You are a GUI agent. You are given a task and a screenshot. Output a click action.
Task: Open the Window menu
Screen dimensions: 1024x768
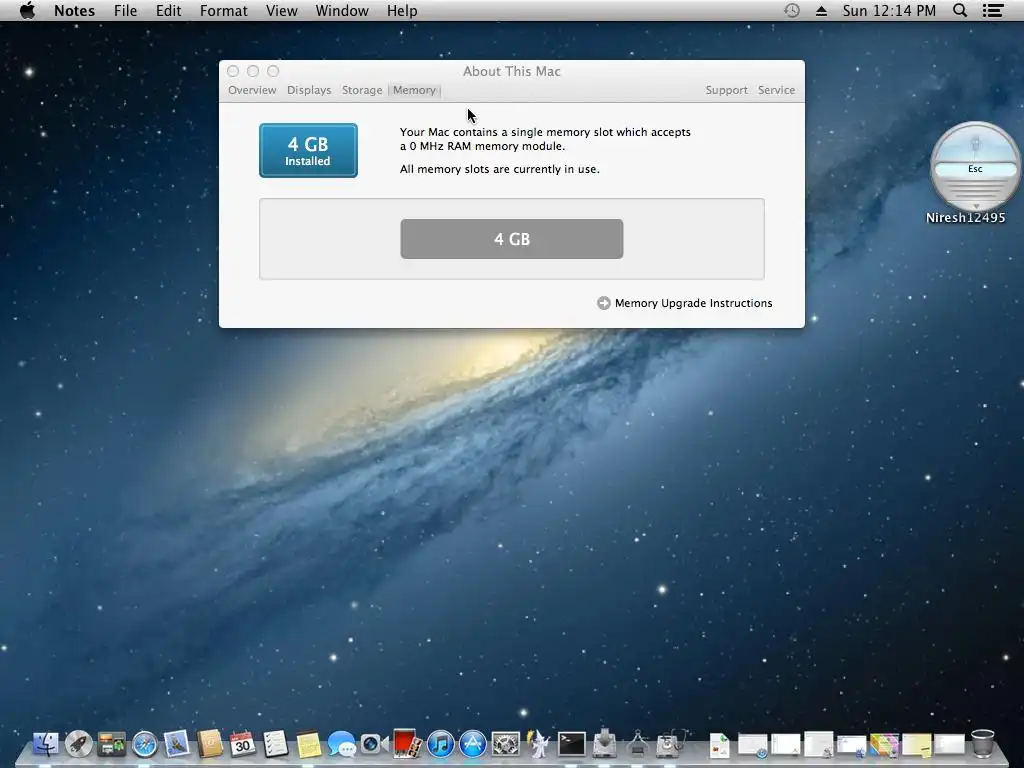click(342, 10)
